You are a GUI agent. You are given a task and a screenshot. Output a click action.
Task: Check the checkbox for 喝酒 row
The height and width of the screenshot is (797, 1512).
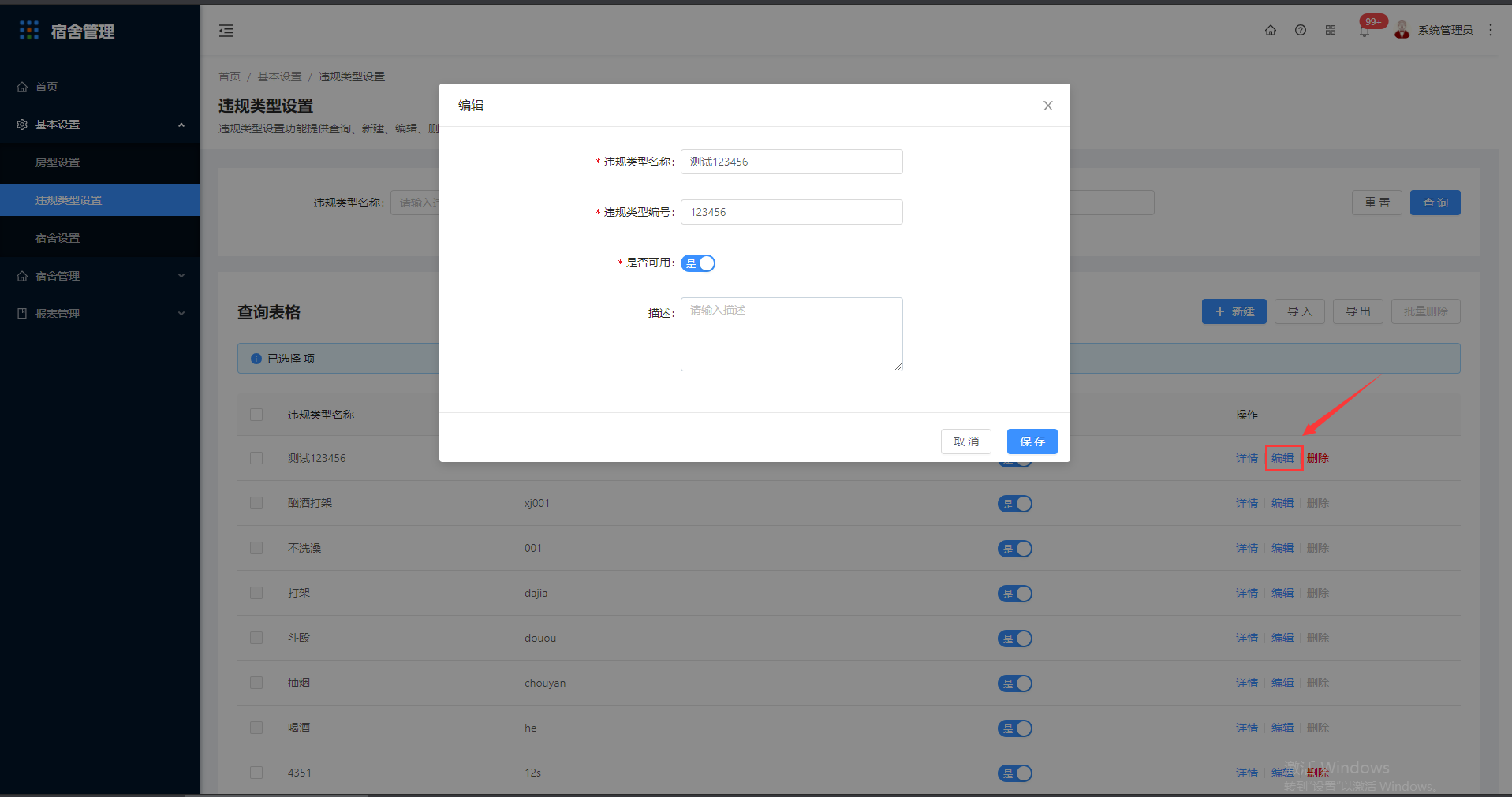pos(256,728)
